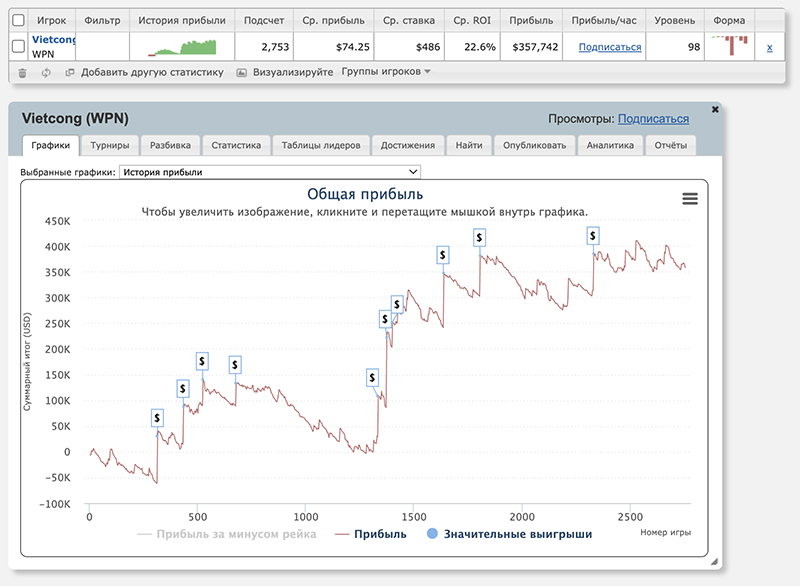800x586 pixels.
Task: Click the highest $ marker near game 2300
Action: point(593,236)
